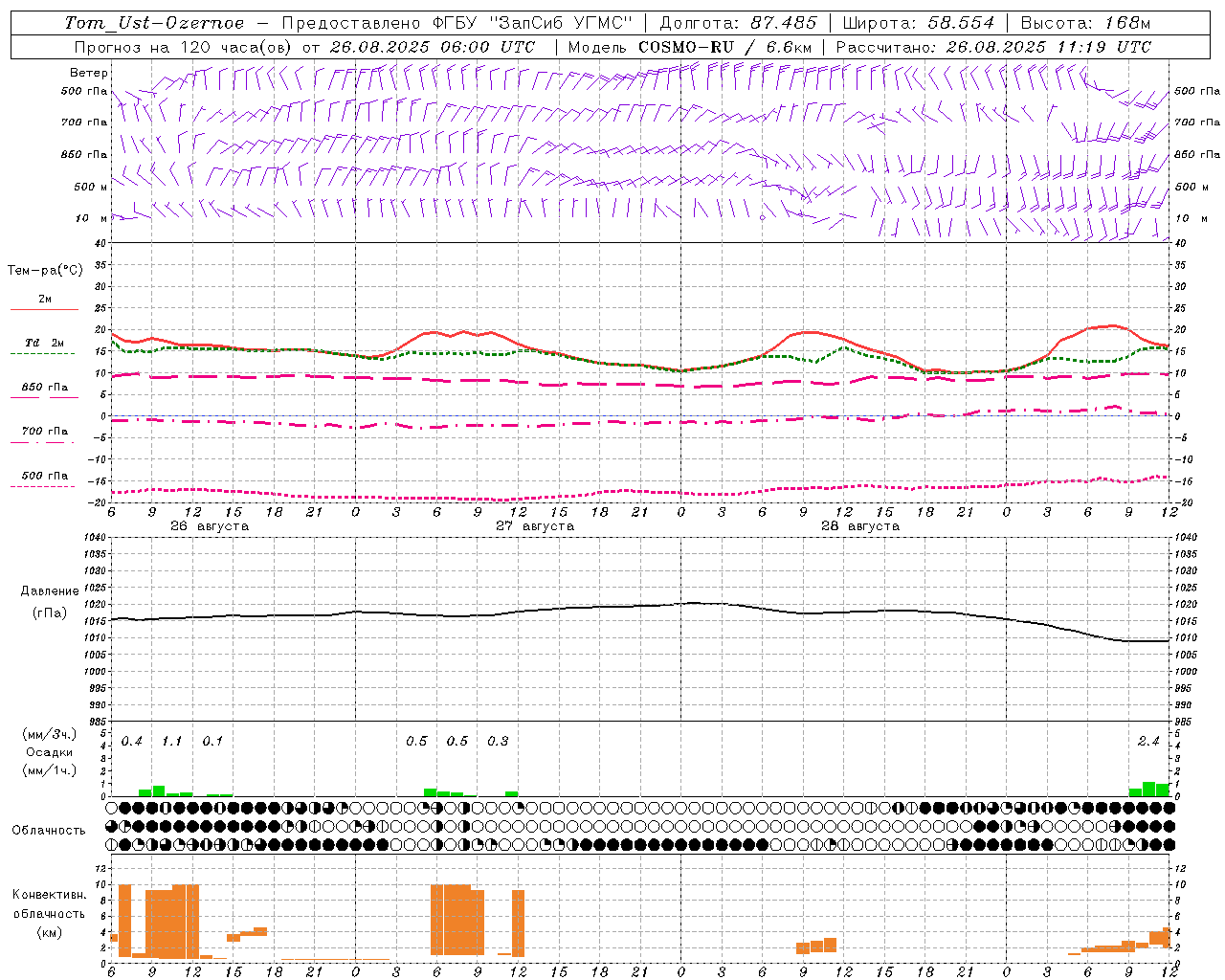Click the station title Tom_Ust-Ozernoe
The height and width of the screenshot is (980, 1225).
[154, 23]
